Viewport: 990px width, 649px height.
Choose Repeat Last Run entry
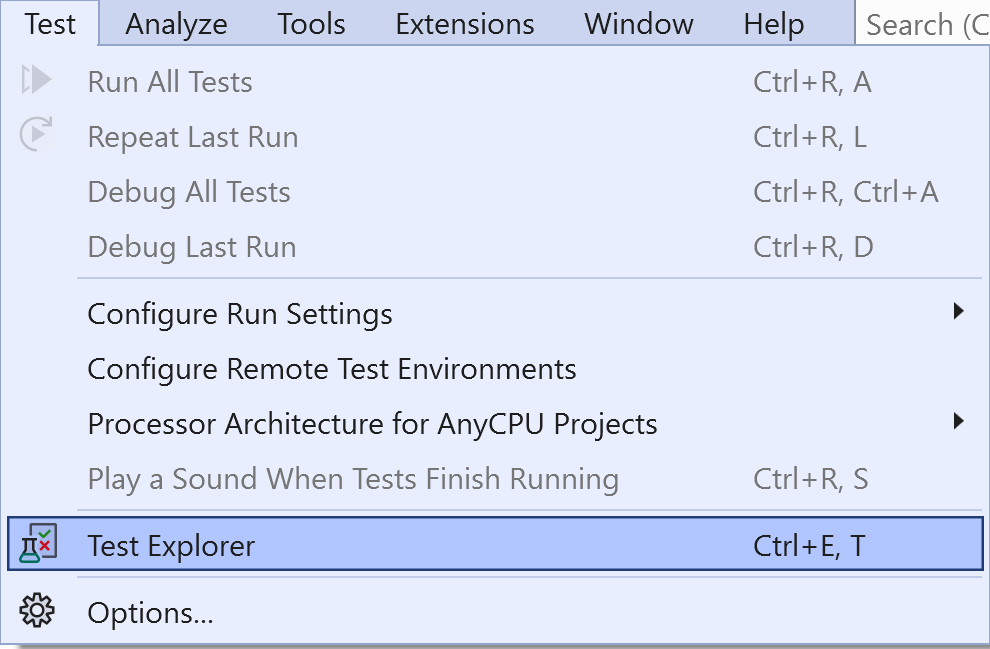coord(193,137)
